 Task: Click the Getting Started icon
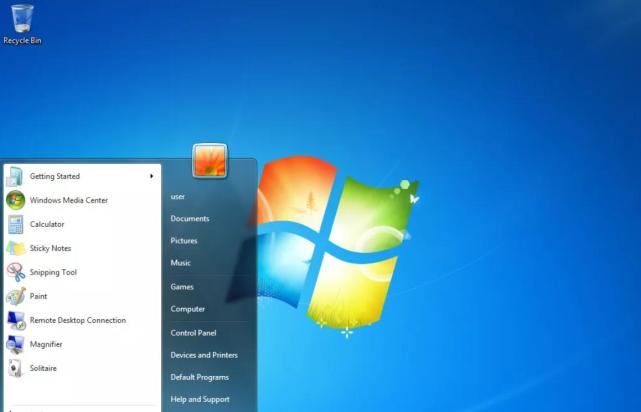pyautogui.click(x=15, y=177)
